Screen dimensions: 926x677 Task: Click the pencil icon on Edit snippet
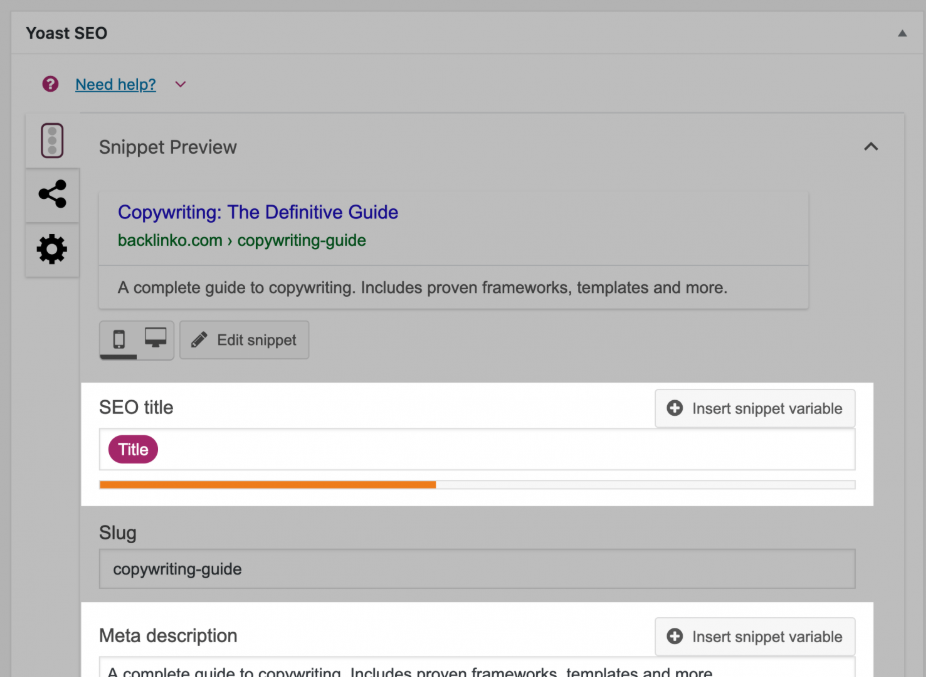[199, 340]
